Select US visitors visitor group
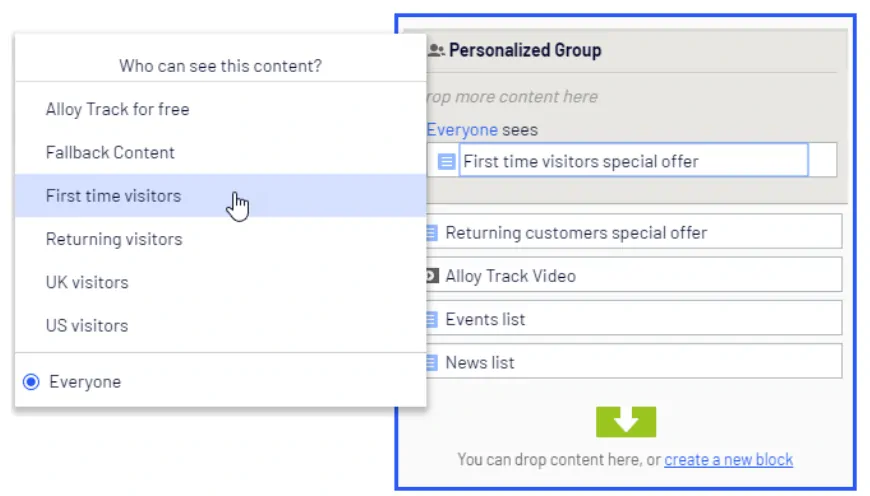870x496 pixels. (x=221, y=326)
